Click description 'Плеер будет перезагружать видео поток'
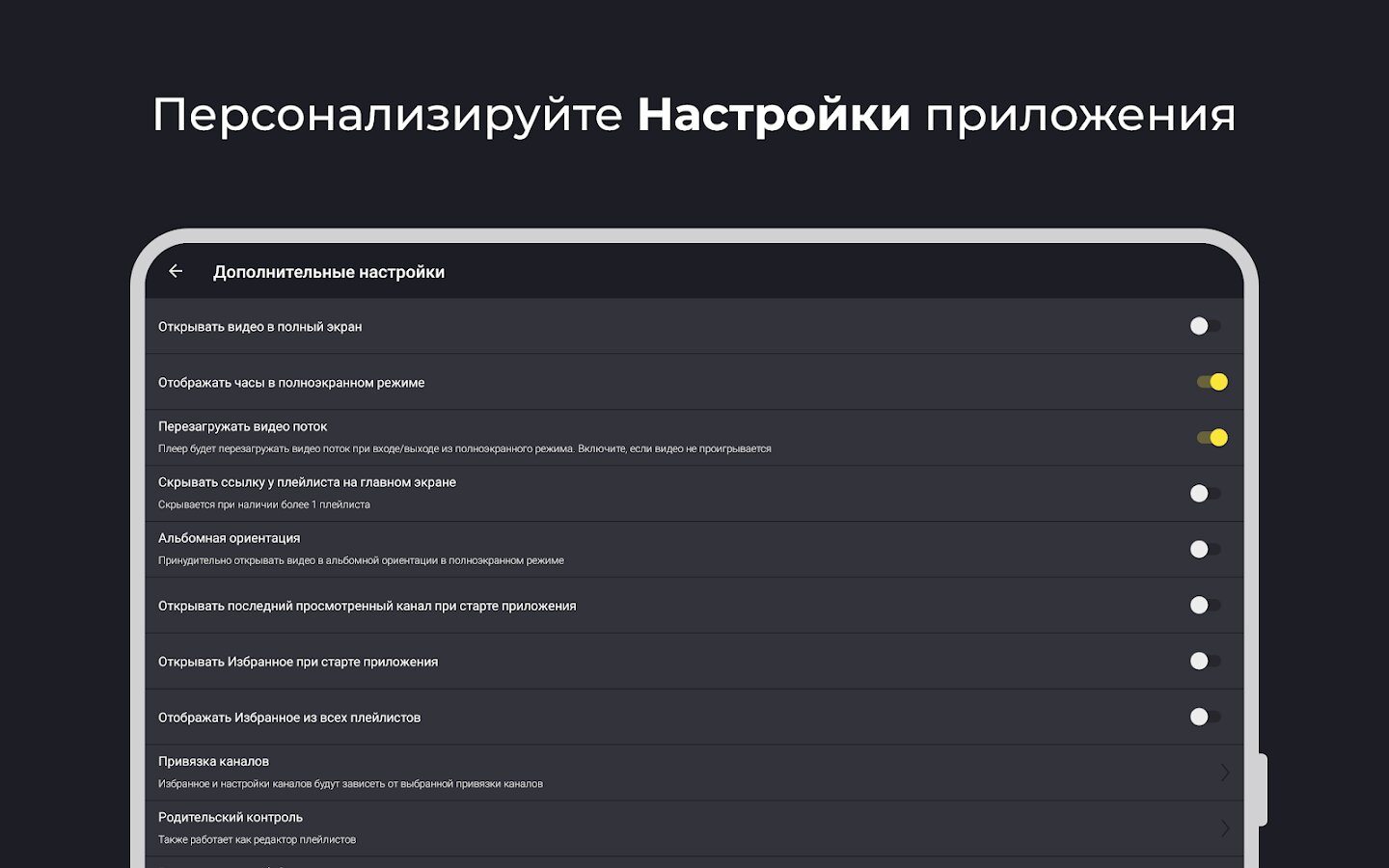The height and width of the screenshot is (868, 1389). [465, 449]
